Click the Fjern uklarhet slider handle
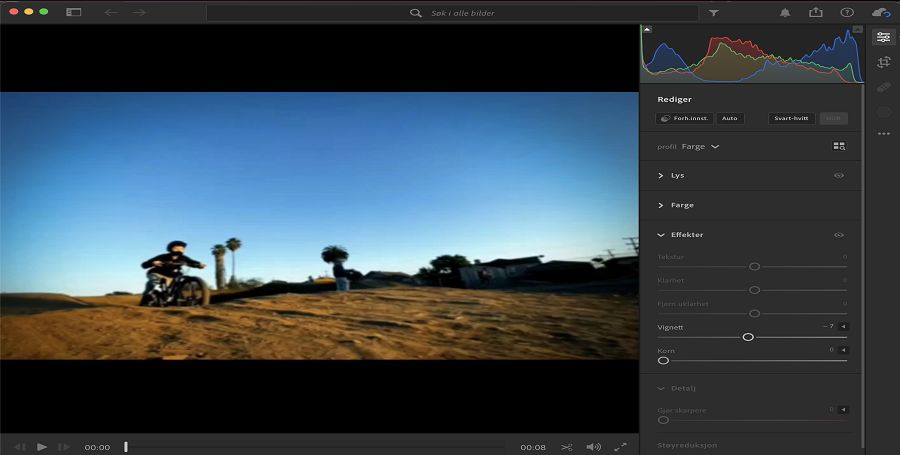Image resolution: width=900 pixels, height=455 pixels. [755, 313]
